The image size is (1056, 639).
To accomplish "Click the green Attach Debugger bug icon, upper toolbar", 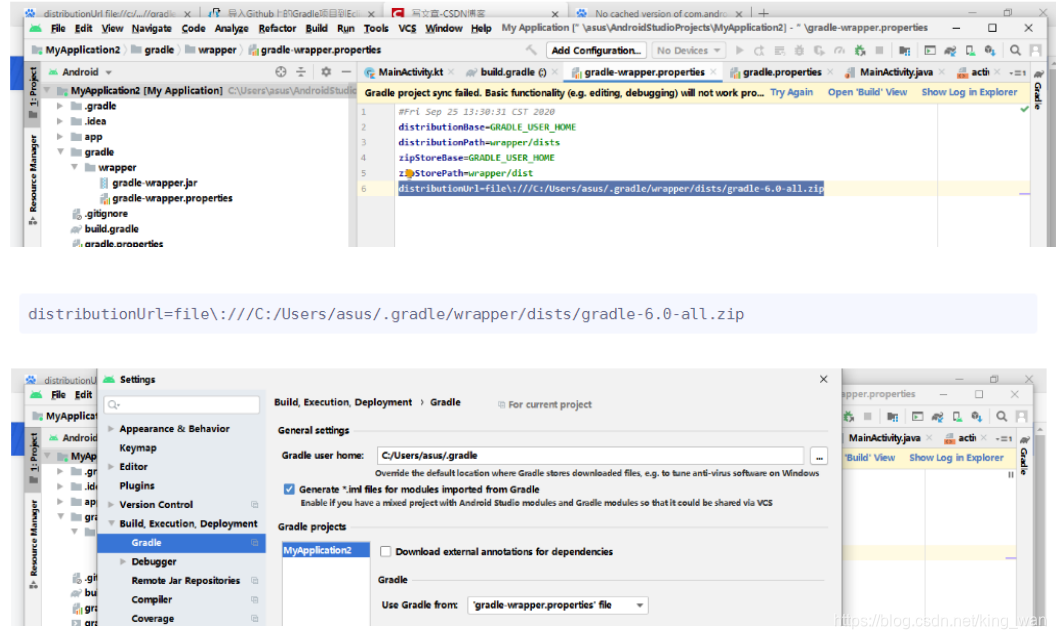I will [860, 51].
